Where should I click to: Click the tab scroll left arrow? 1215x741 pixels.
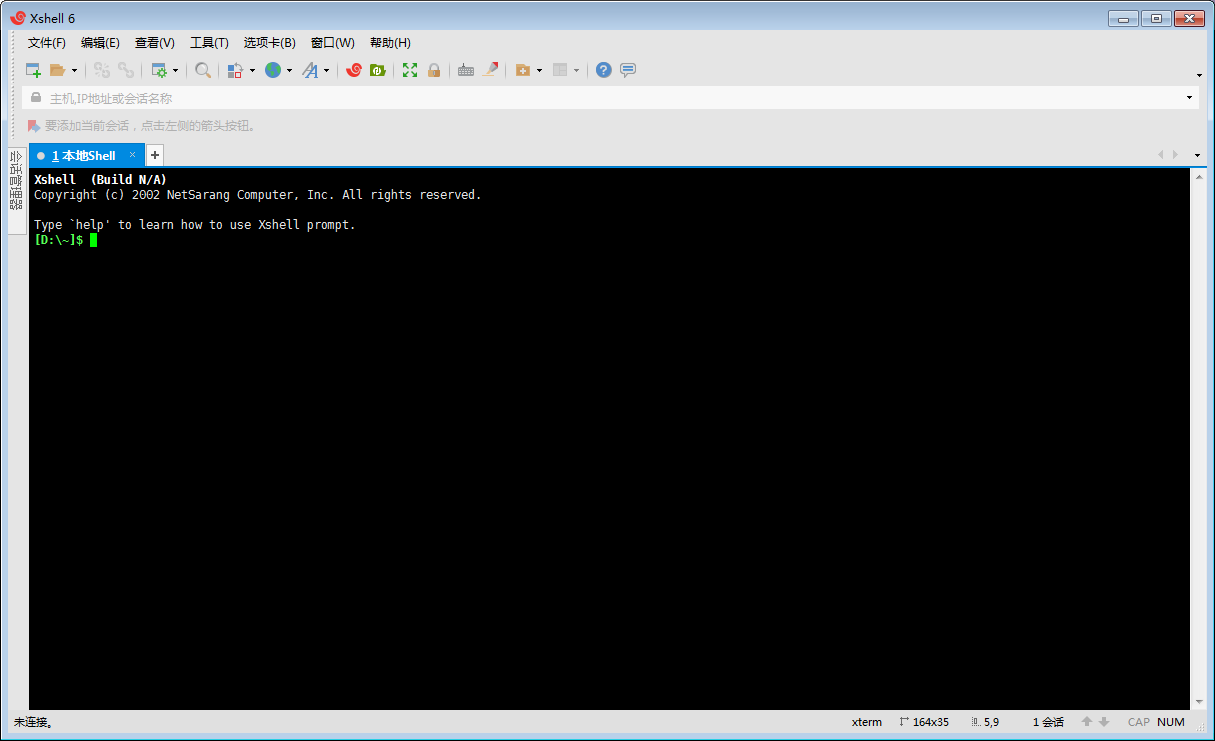pos(1161,155)
